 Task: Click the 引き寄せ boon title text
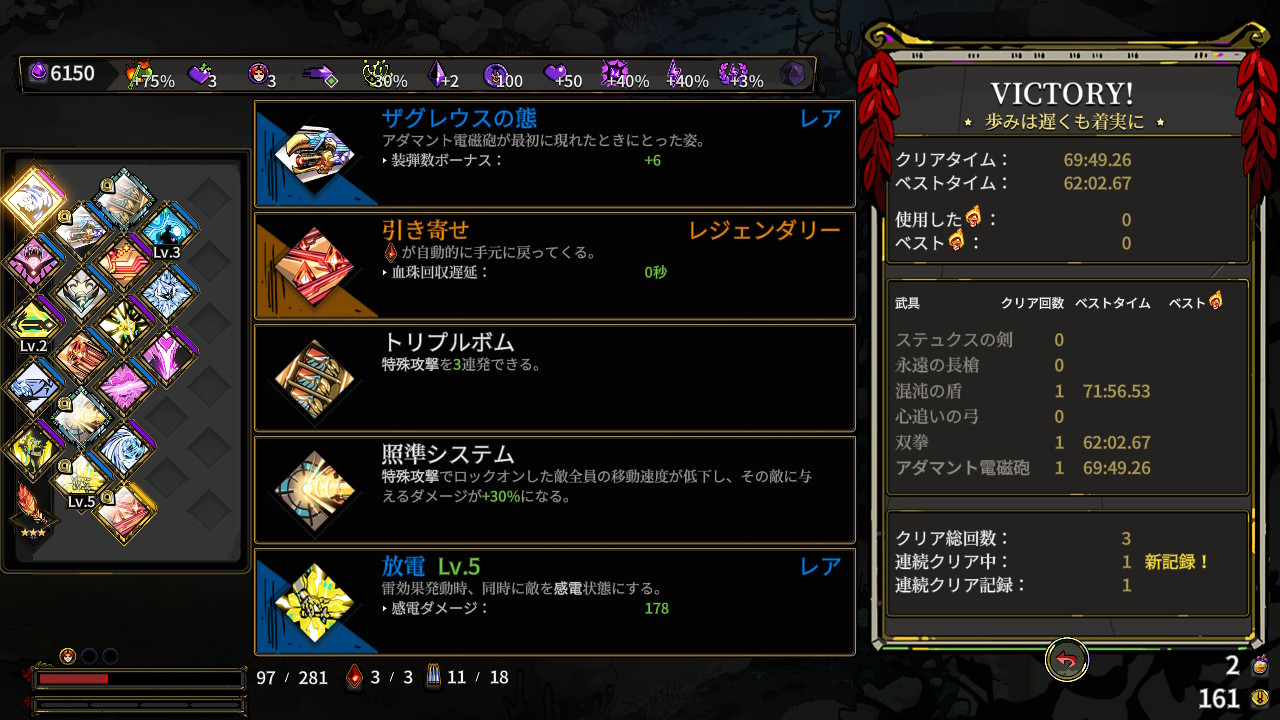tap(425, 230)
